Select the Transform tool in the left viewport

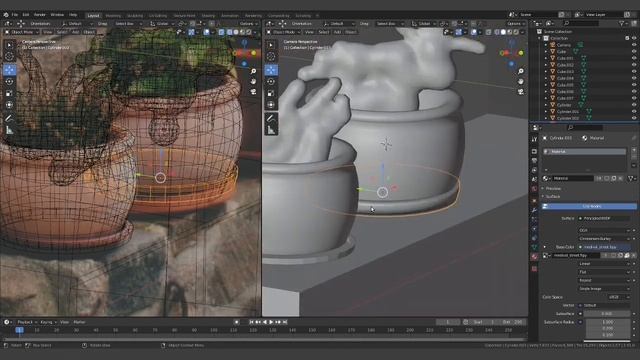9,105
